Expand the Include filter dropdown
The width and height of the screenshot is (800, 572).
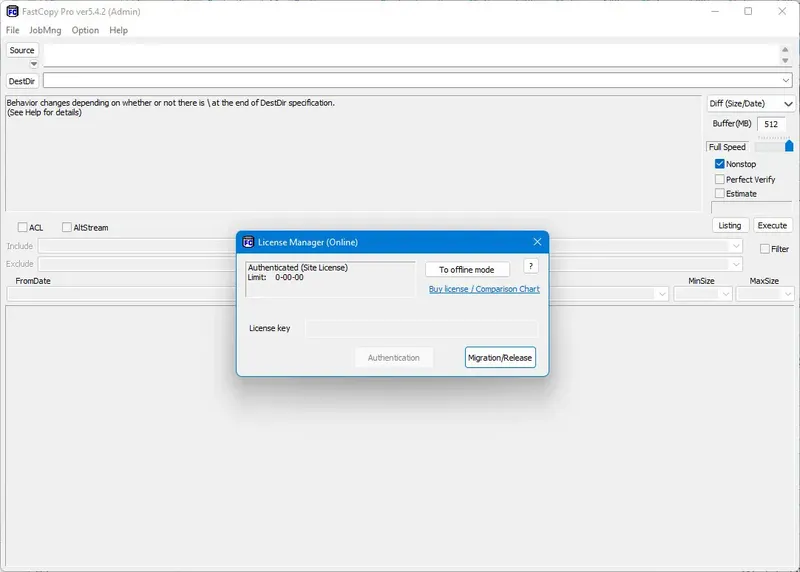click(736, 246)
